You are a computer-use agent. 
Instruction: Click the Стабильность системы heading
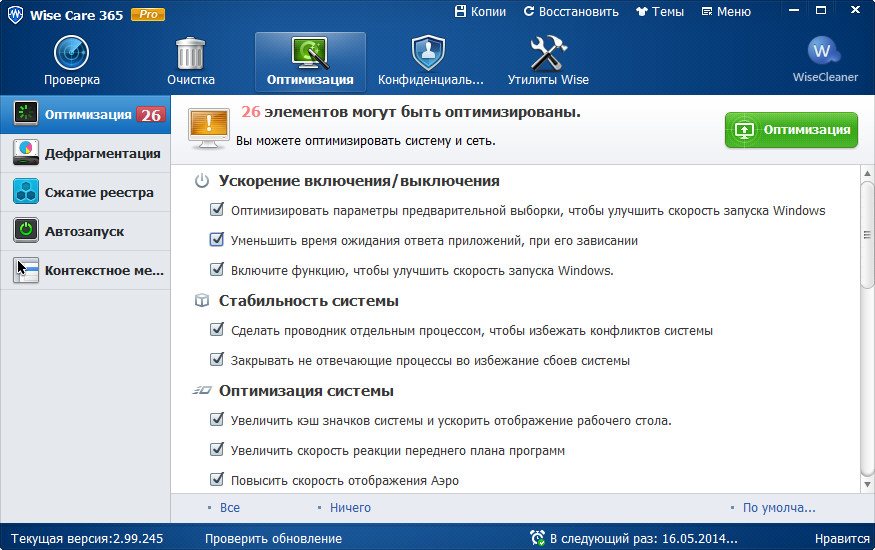point(309,301)
